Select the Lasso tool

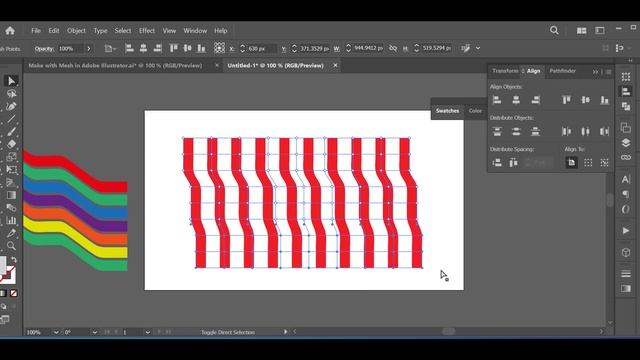tap(11, 94)
